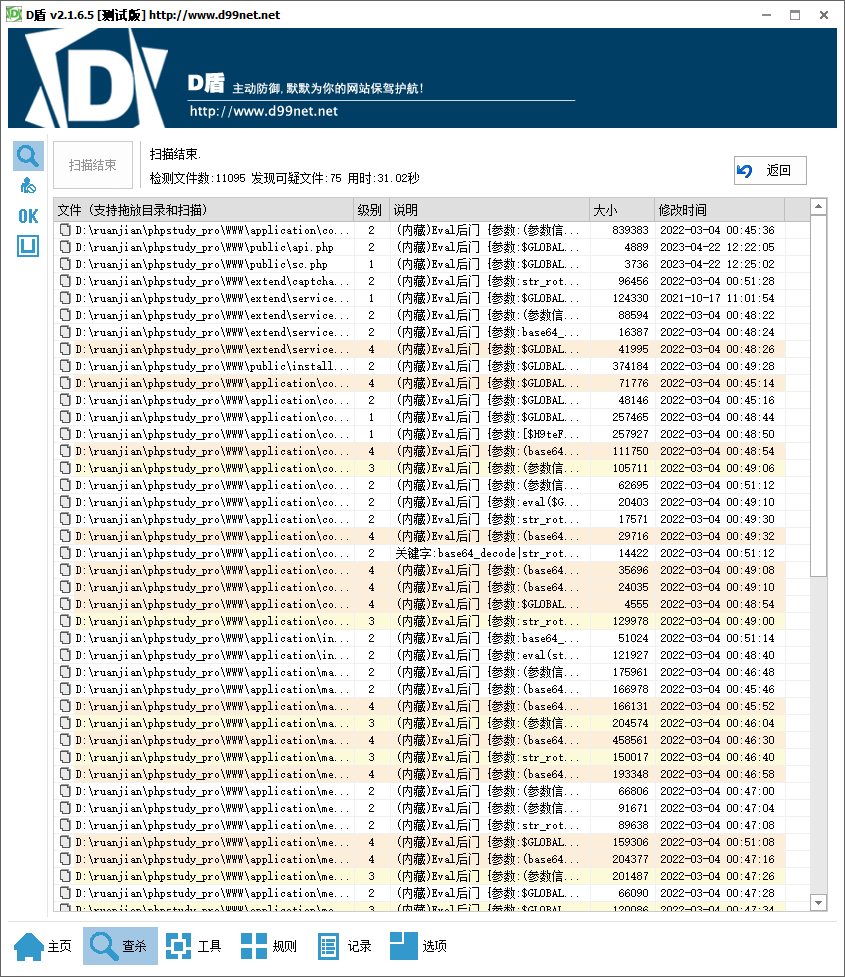Image resolution: width=845 pixels, height=977 pixels.
Task: Click file icon of row dated 2021-10-17
Action: (x=65, y=298)
